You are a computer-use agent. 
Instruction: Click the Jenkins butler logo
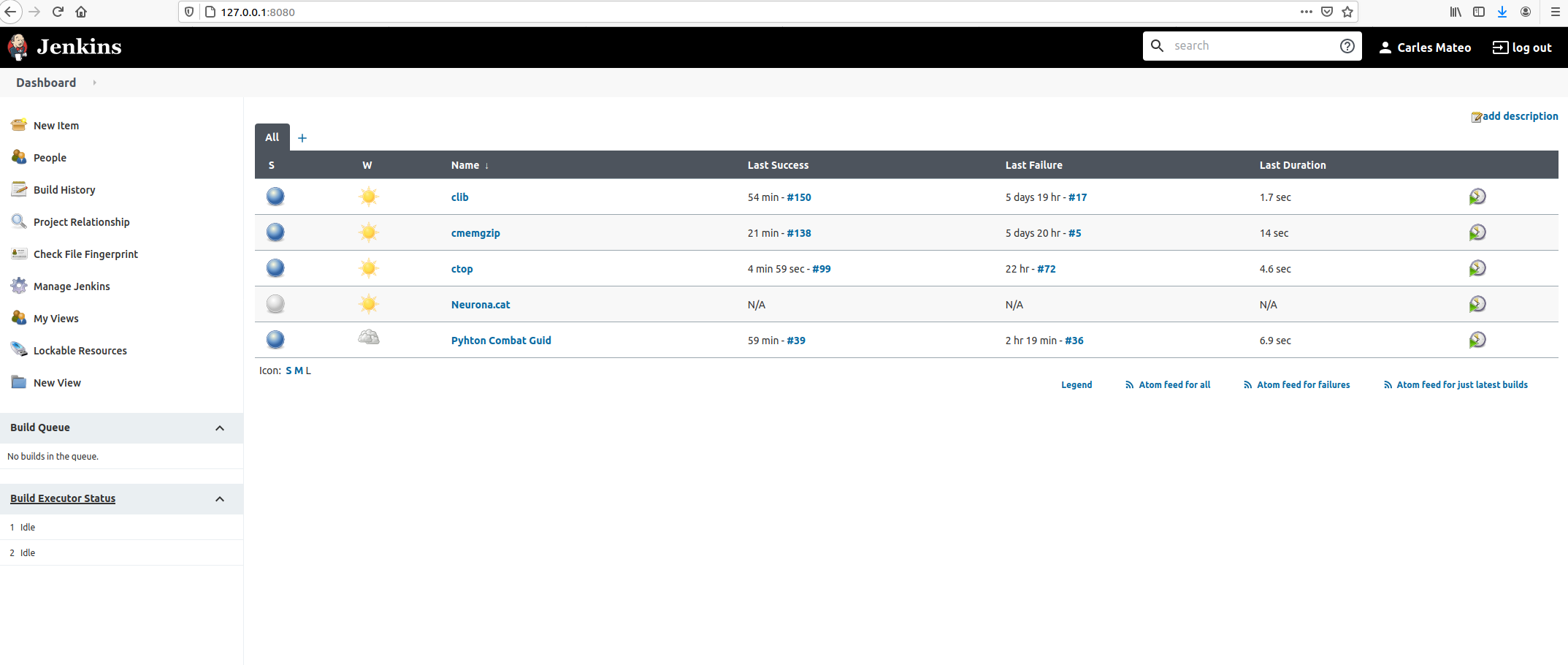tap(18, 47)
